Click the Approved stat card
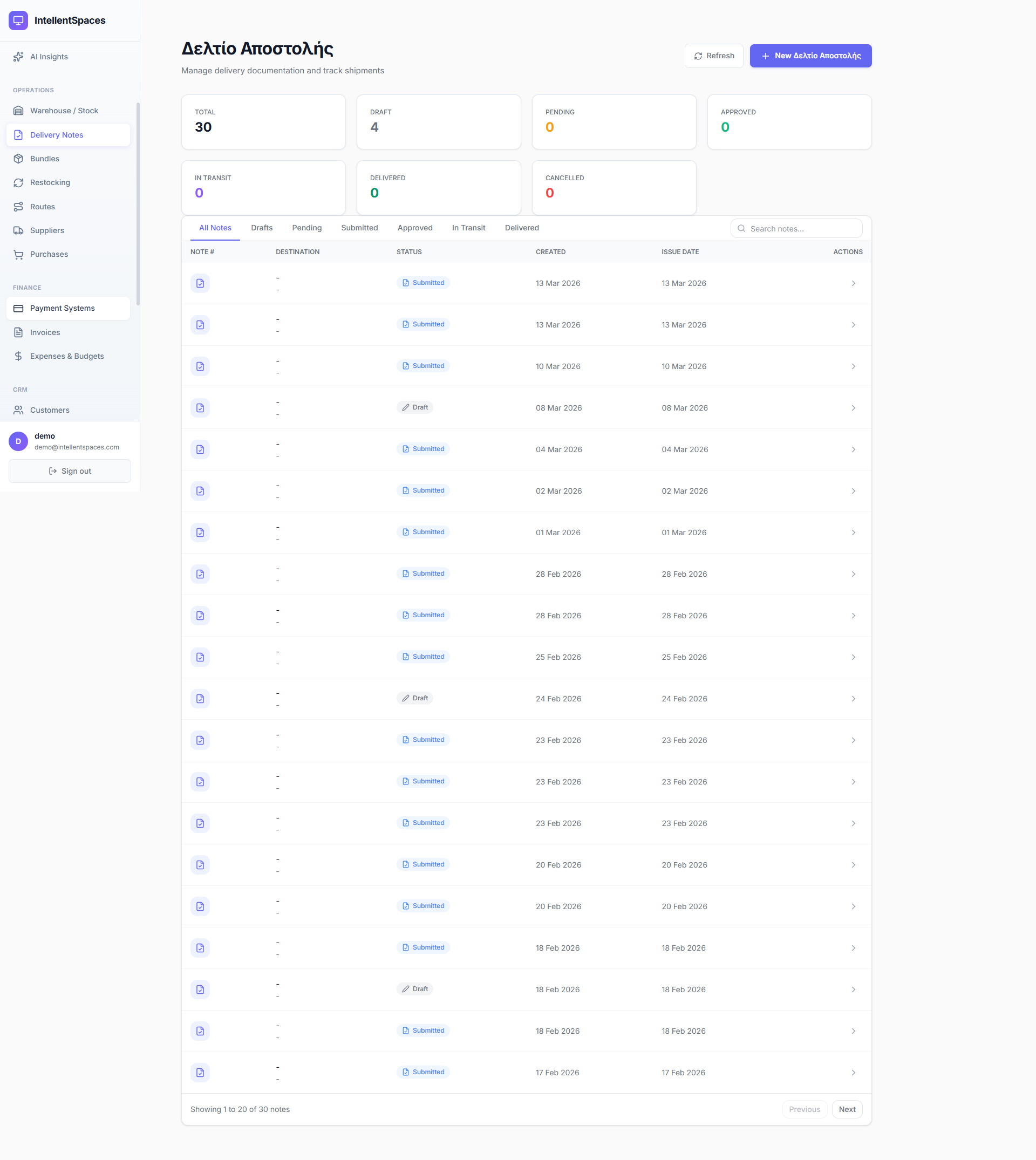This screenshot has height=1160, width=1036. click(x=789, y=122)
